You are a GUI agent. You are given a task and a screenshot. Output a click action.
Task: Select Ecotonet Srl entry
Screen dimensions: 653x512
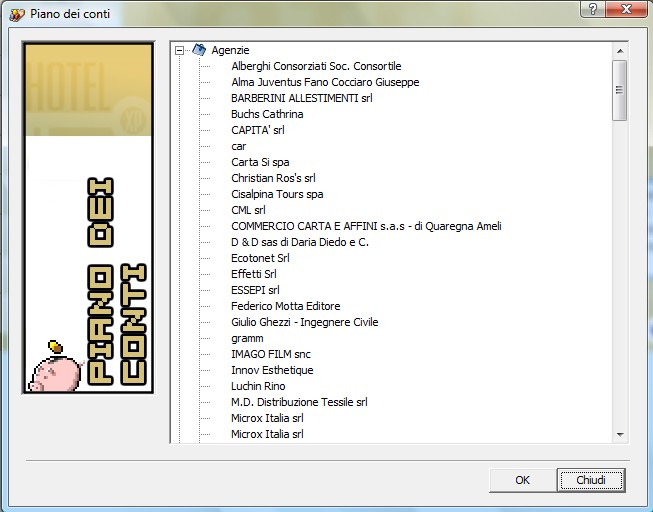pyautogui.click(x=260, y=258)
